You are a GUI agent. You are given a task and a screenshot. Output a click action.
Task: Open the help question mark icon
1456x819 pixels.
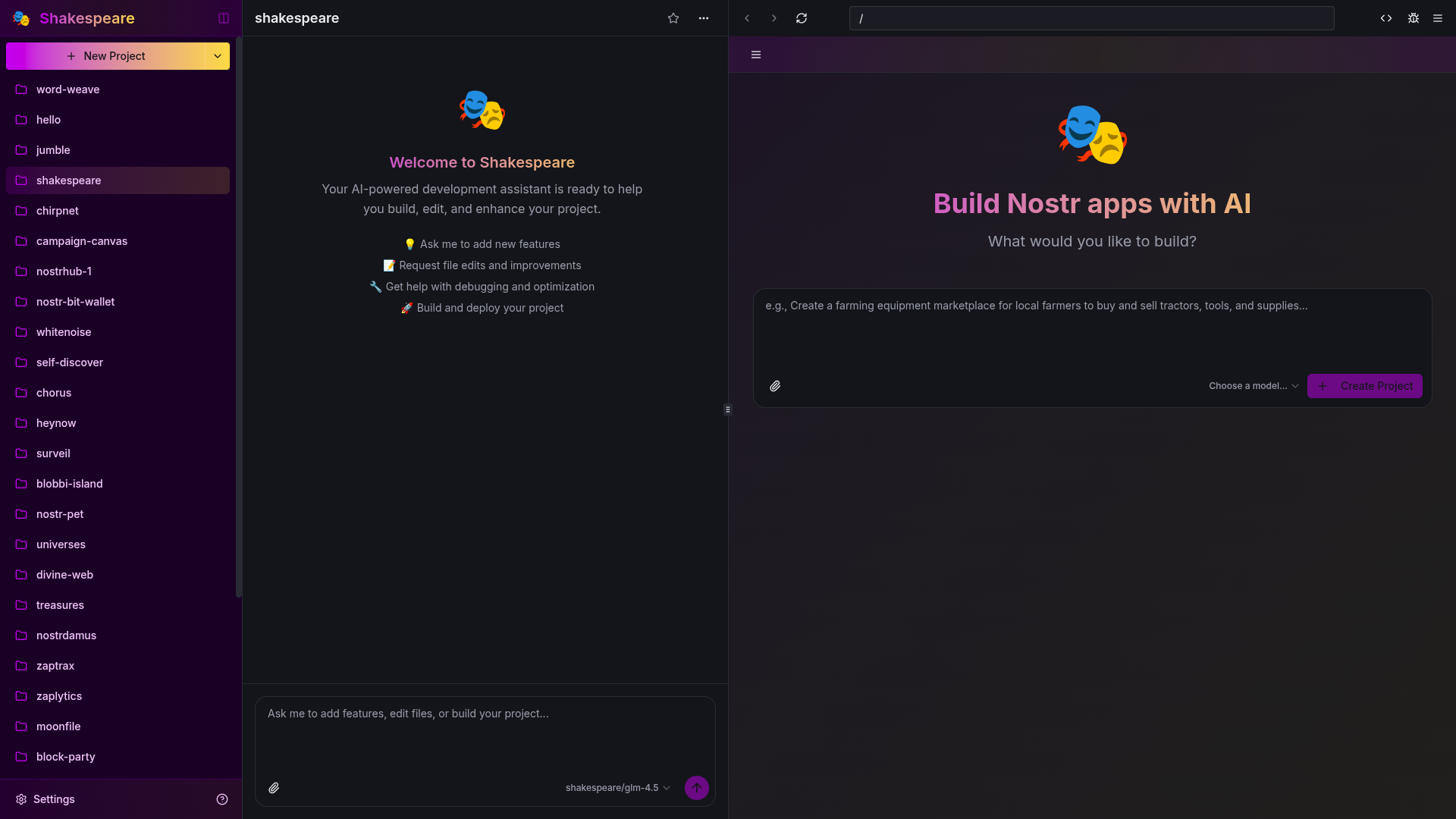point(222,799)
